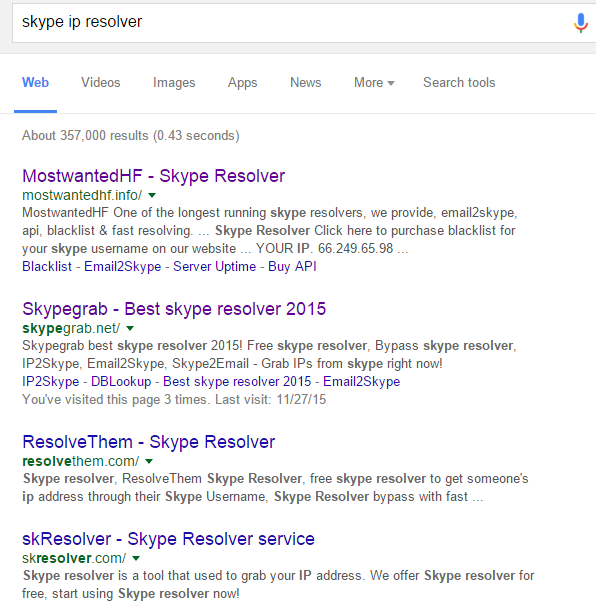This screenshot has height=607, width=596.
Task: Open the Buy API sitelink
Action: (292, 266)
